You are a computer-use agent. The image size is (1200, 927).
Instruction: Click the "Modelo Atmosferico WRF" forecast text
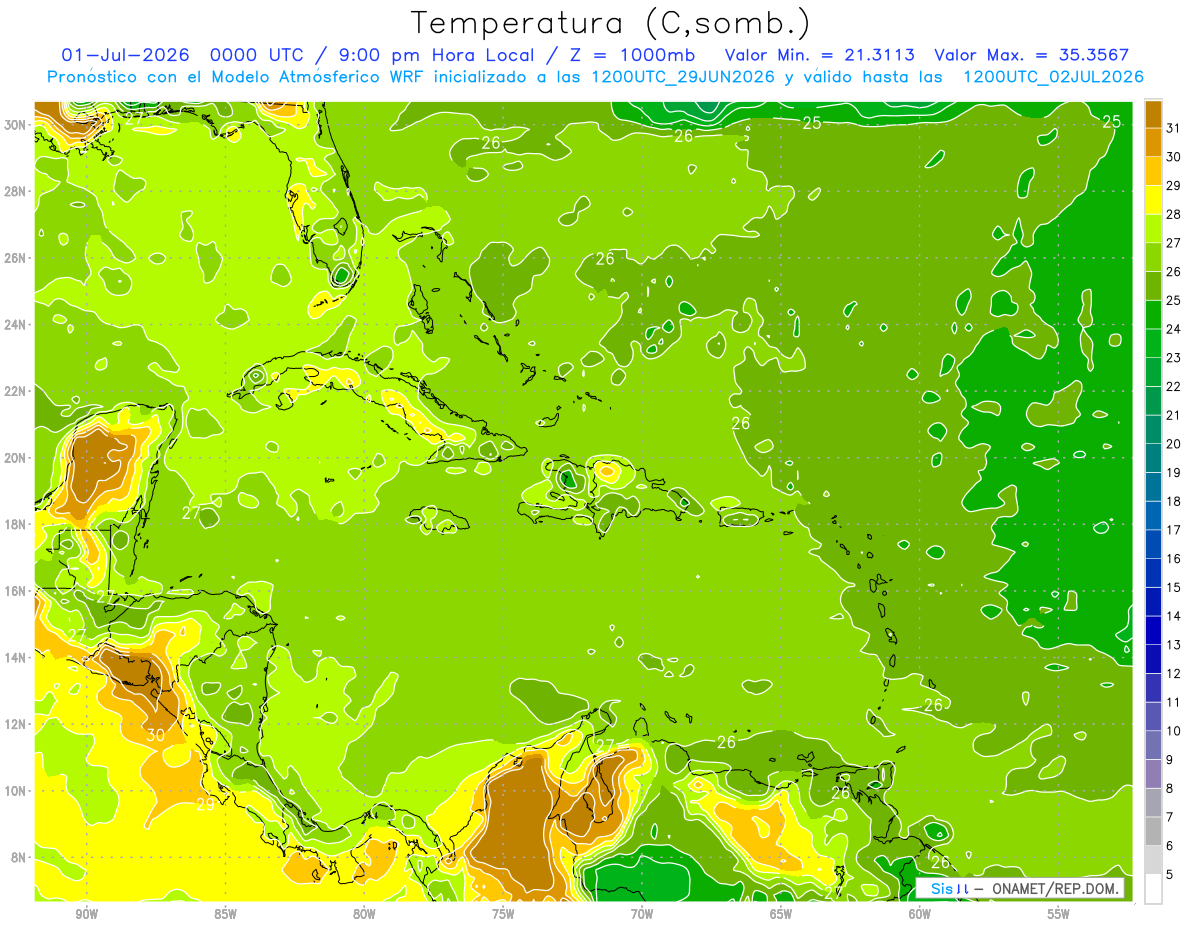tap(328, 77)
